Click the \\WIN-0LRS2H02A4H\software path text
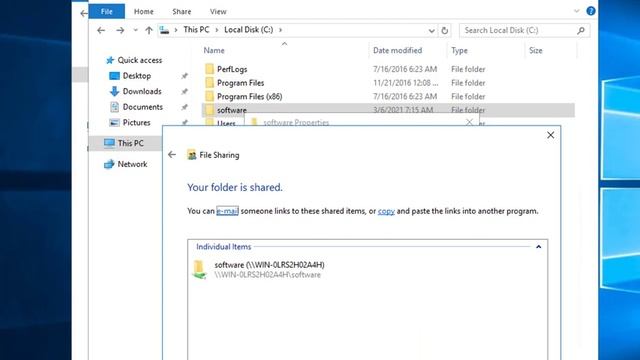Screen dimensions: 640x360 [267, 275]
